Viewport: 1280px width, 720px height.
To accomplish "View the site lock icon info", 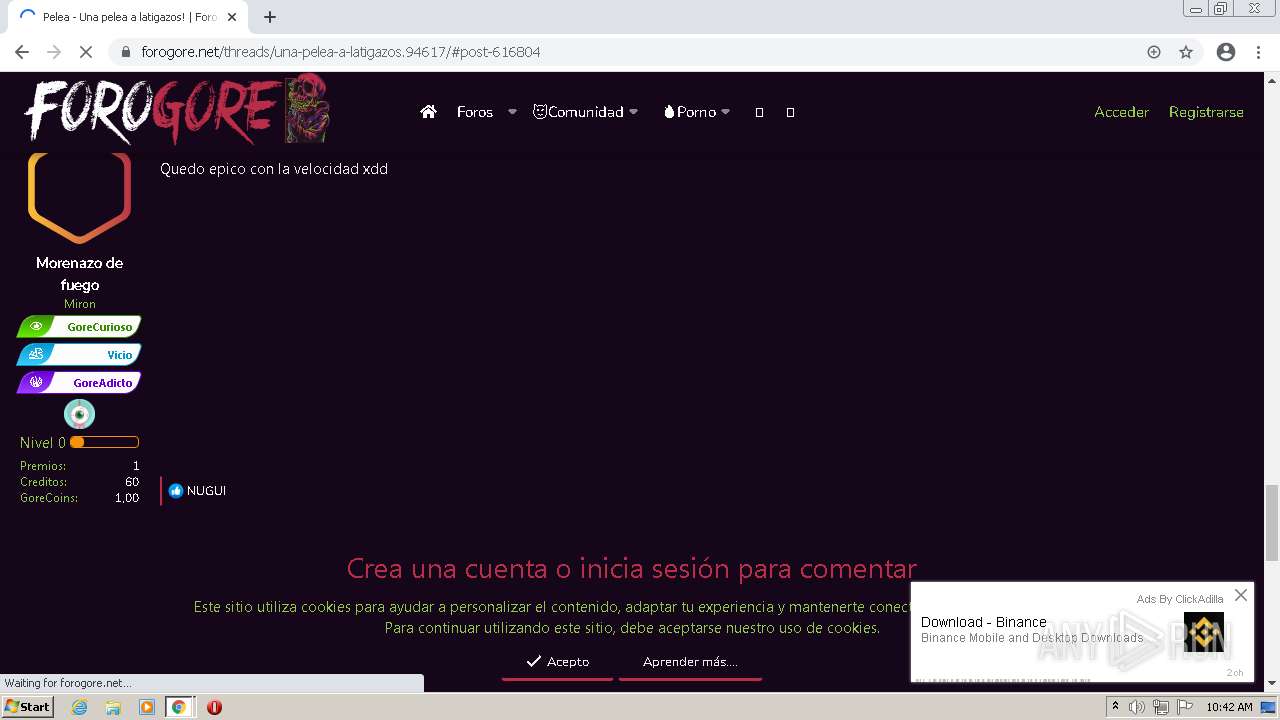I will [126, 52].
